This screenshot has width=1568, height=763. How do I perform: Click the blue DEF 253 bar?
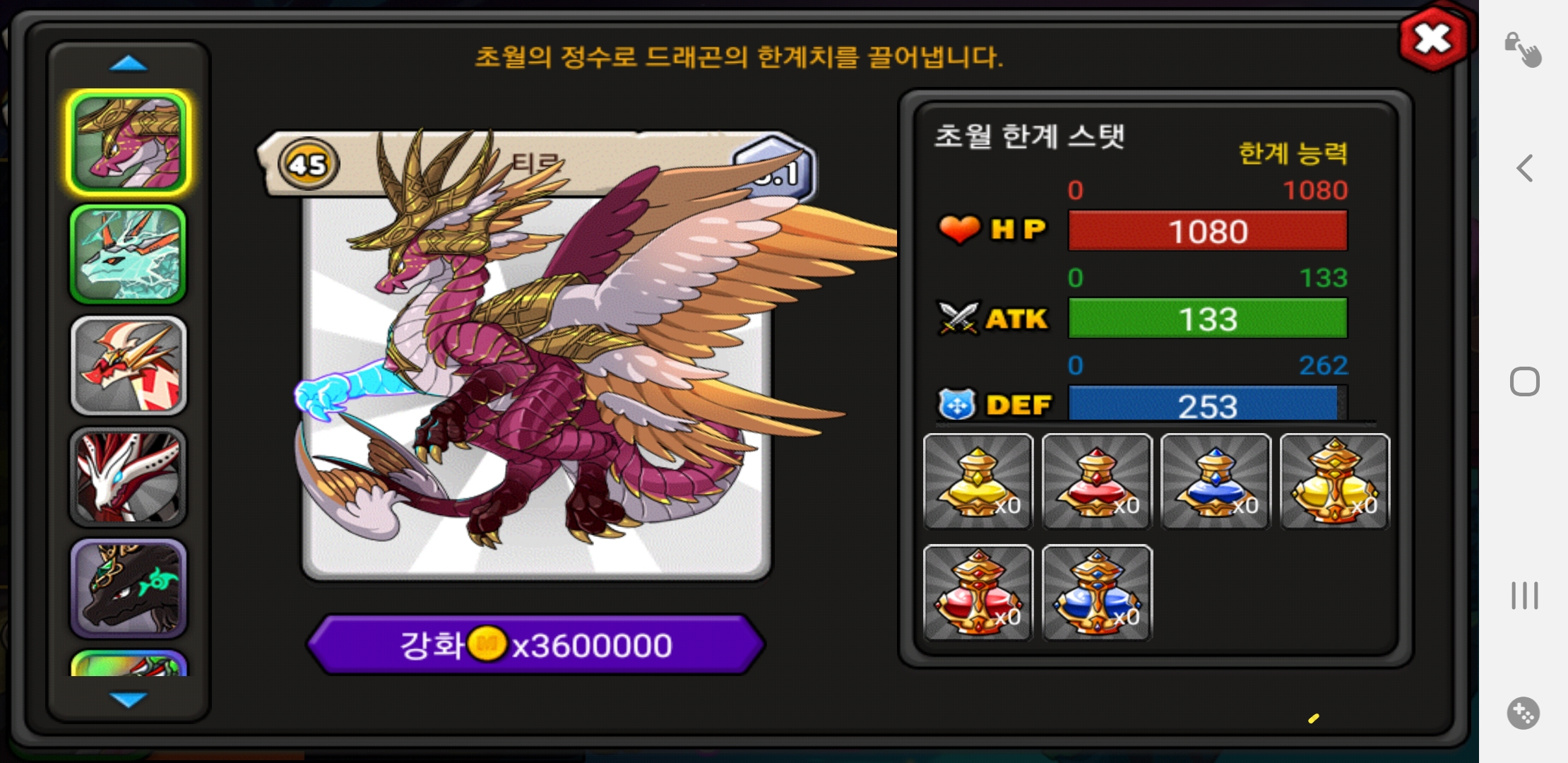[1208, 404]
